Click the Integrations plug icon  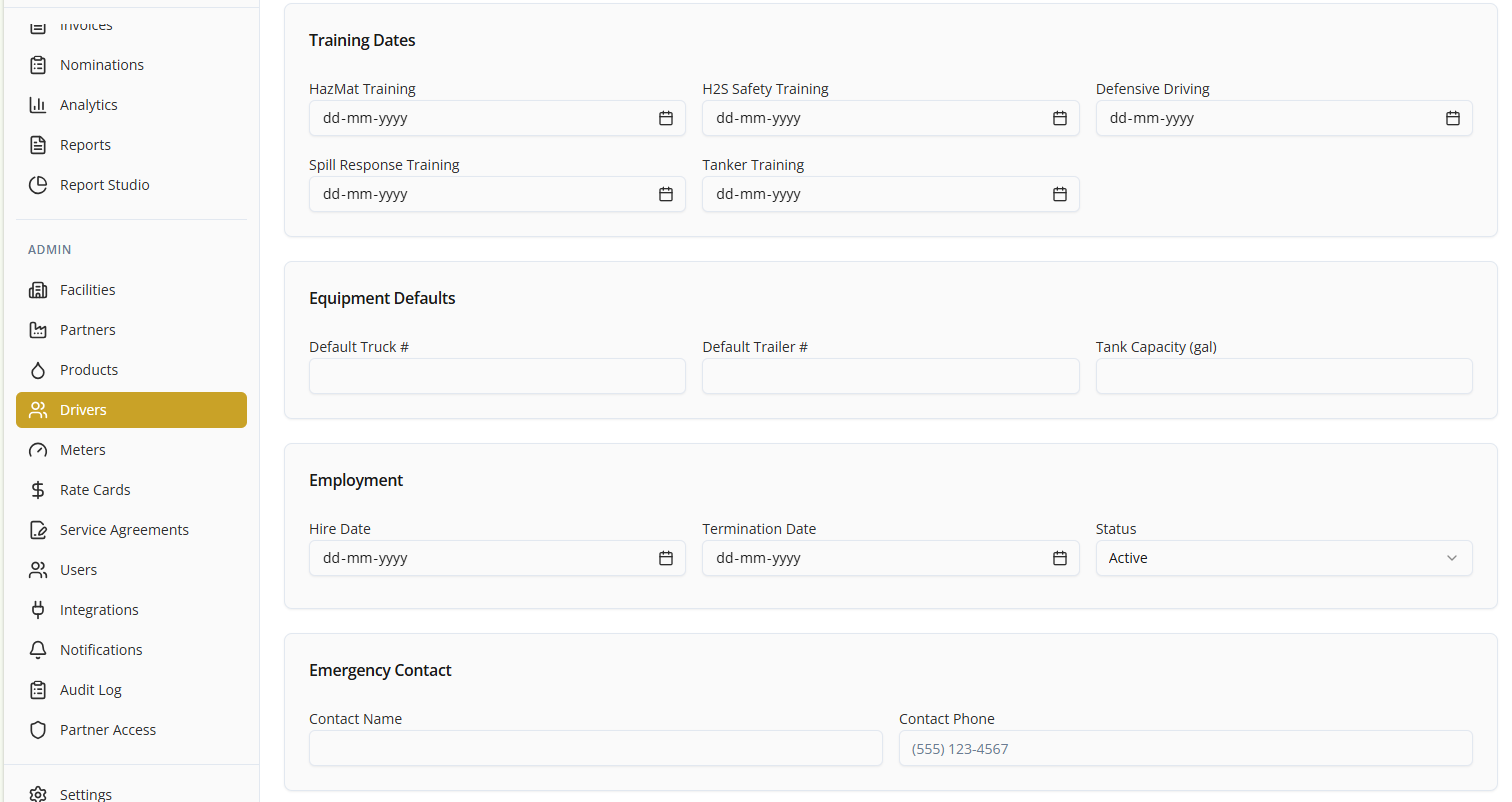[x=38, y=610]
